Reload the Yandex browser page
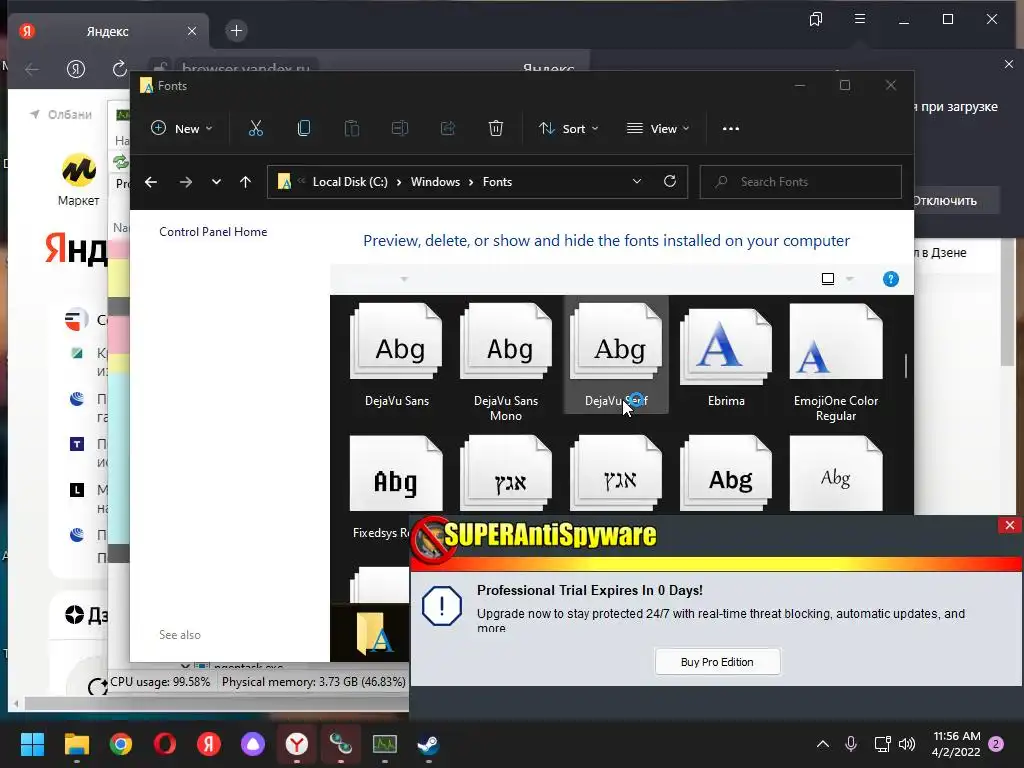Viewport: 1024px width, 768px height. click(x=120, y=69)
